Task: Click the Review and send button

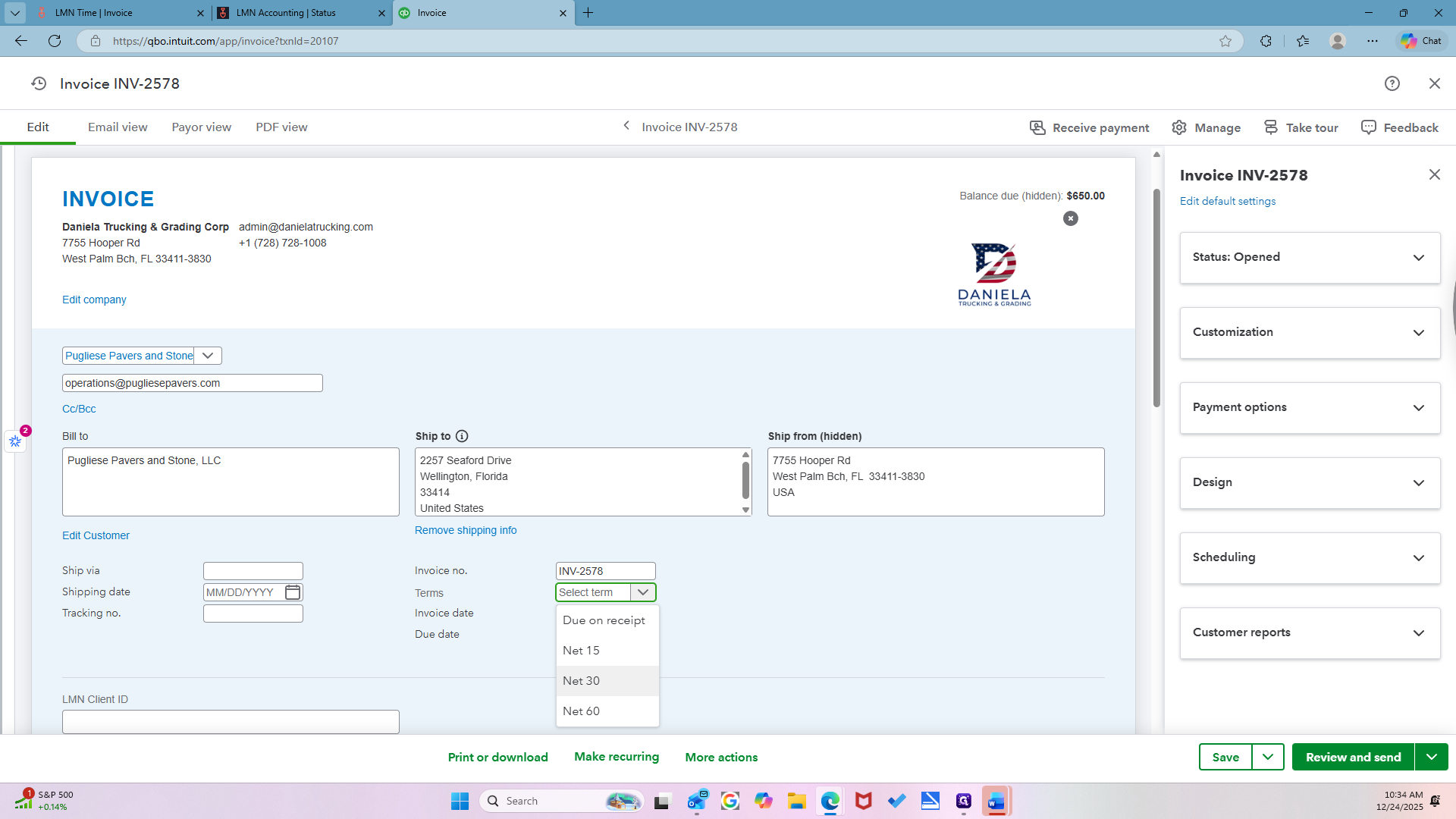Action: coord(1354,757)
